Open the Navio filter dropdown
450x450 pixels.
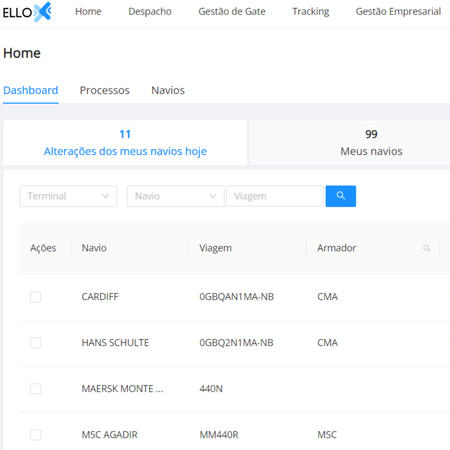(175, 196)
